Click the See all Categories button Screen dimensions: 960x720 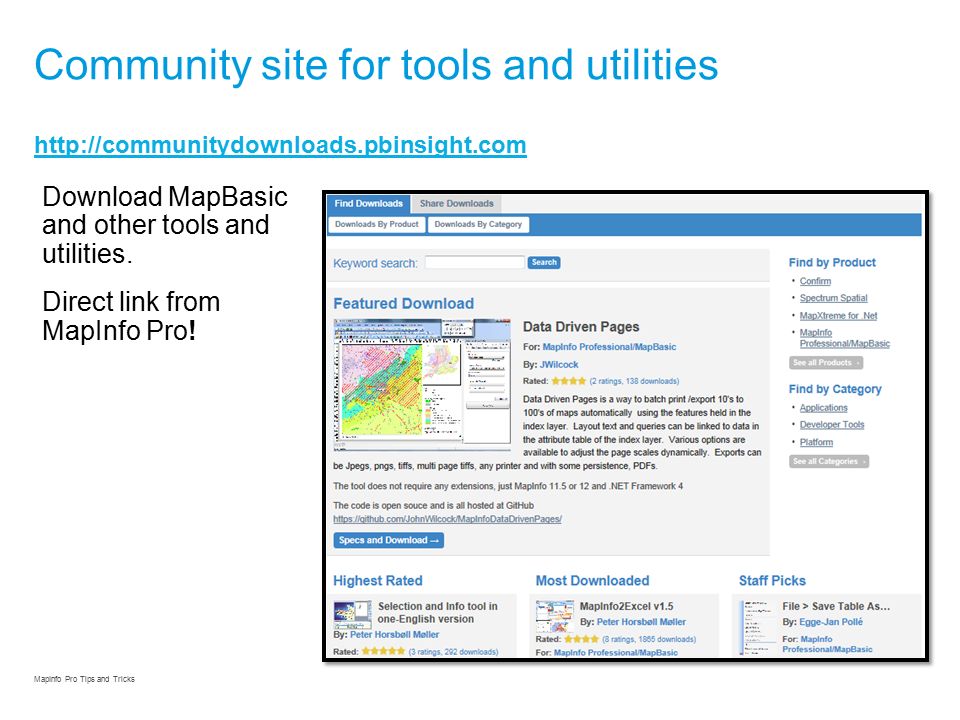pos(828,461)
